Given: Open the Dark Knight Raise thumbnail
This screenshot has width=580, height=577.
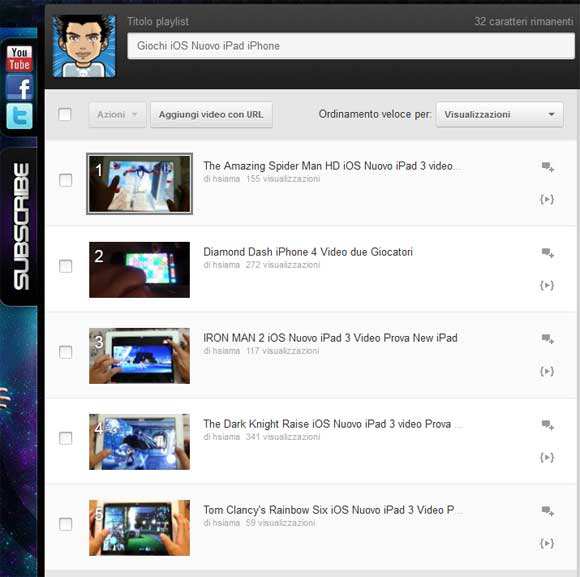Looking at the screenshot, I should 139,442.
